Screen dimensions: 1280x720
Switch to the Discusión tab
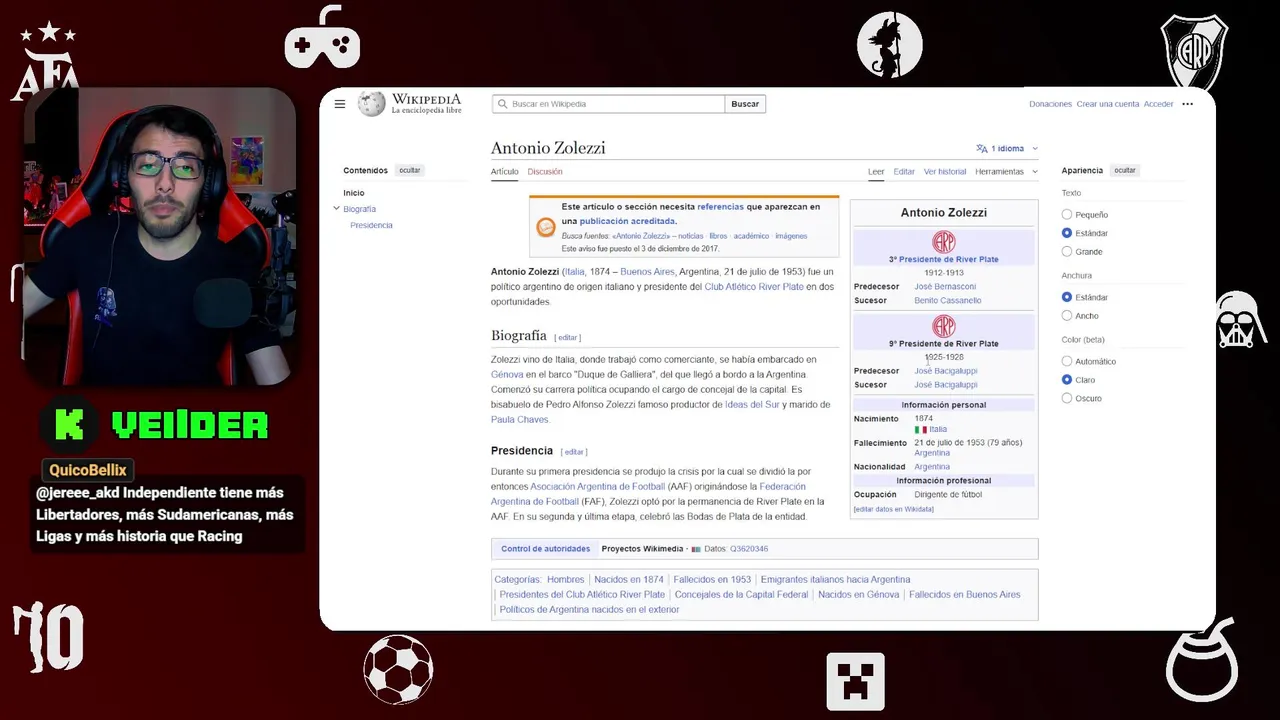545,172
